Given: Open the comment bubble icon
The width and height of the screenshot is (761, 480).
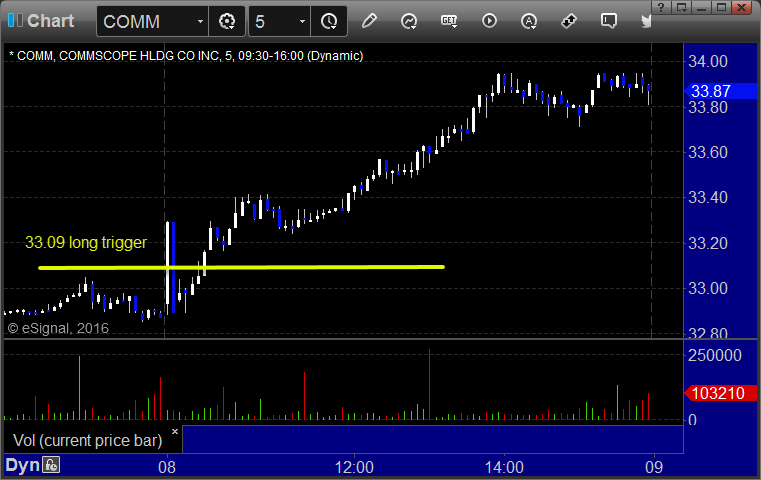Looking at the screenshot, I should tap(609, 21).
